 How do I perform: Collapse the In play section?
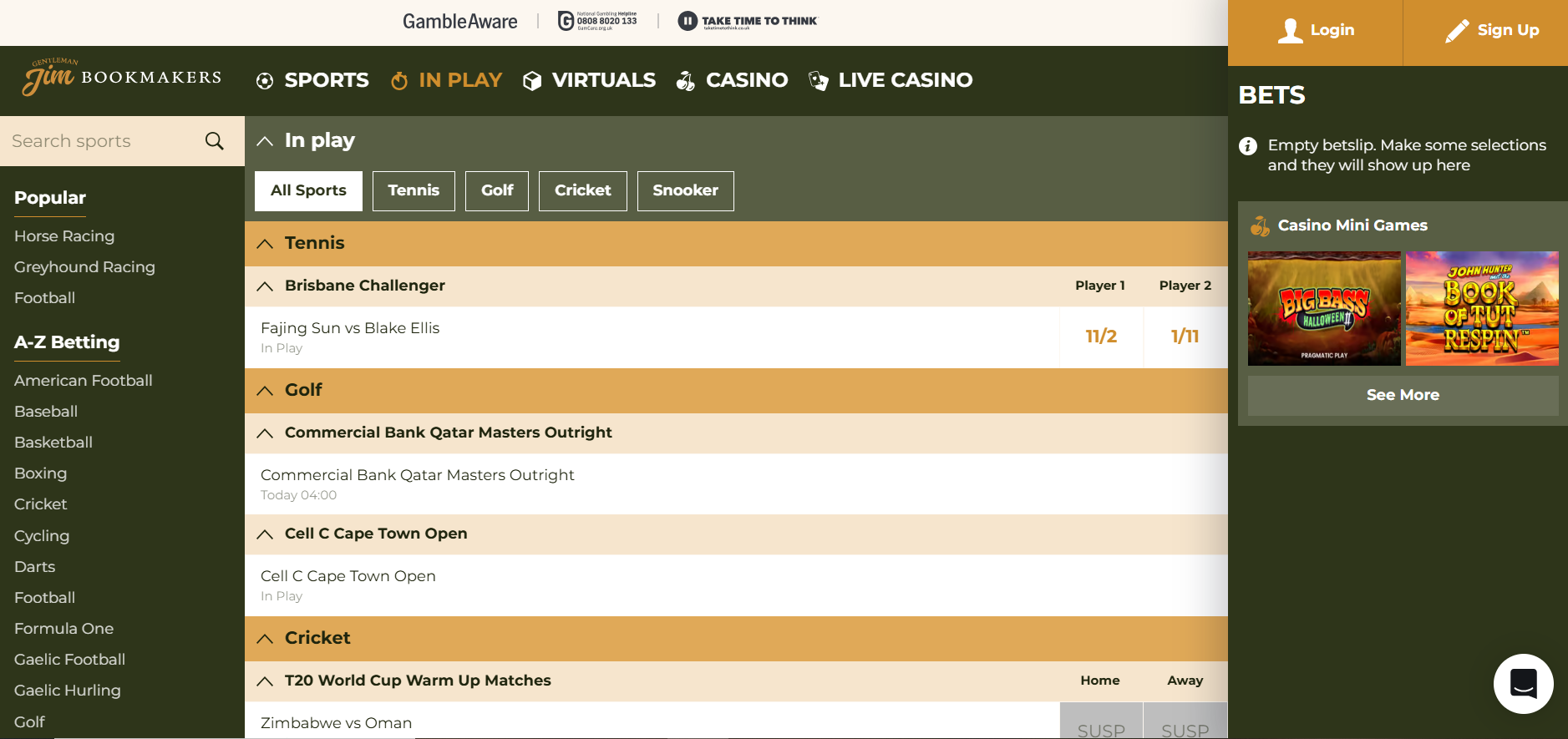pos(265,141)
